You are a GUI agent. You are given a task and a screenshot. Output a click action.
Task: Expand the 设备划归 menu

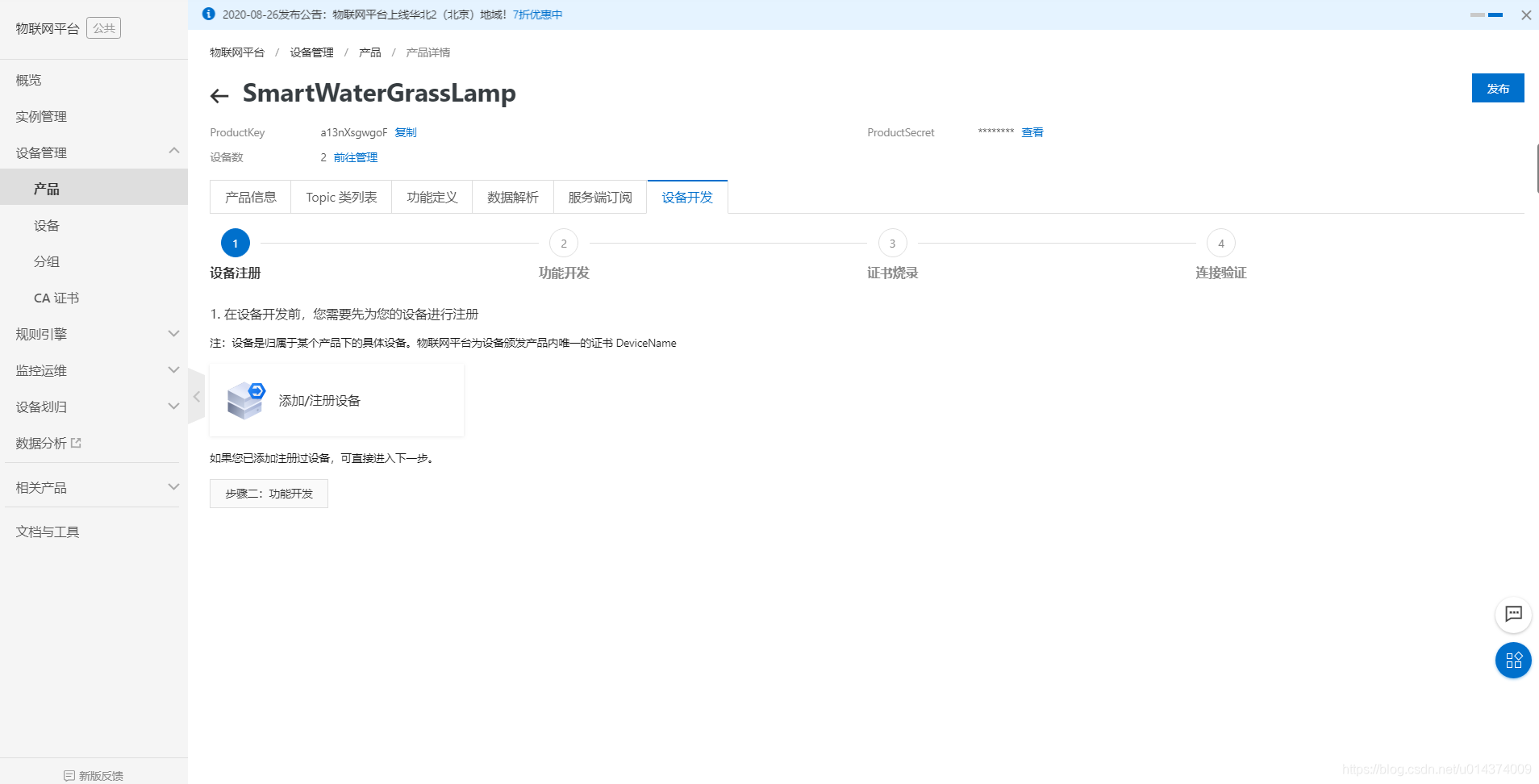tap(174, 406)
